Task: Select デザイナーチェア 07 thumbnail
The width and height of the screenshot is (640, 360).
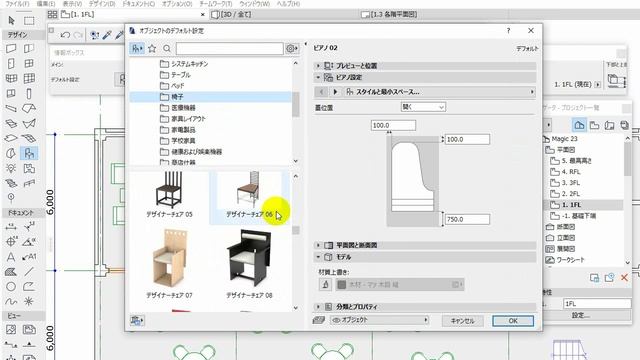Action: pyautogui.click(x=169, y=263)
